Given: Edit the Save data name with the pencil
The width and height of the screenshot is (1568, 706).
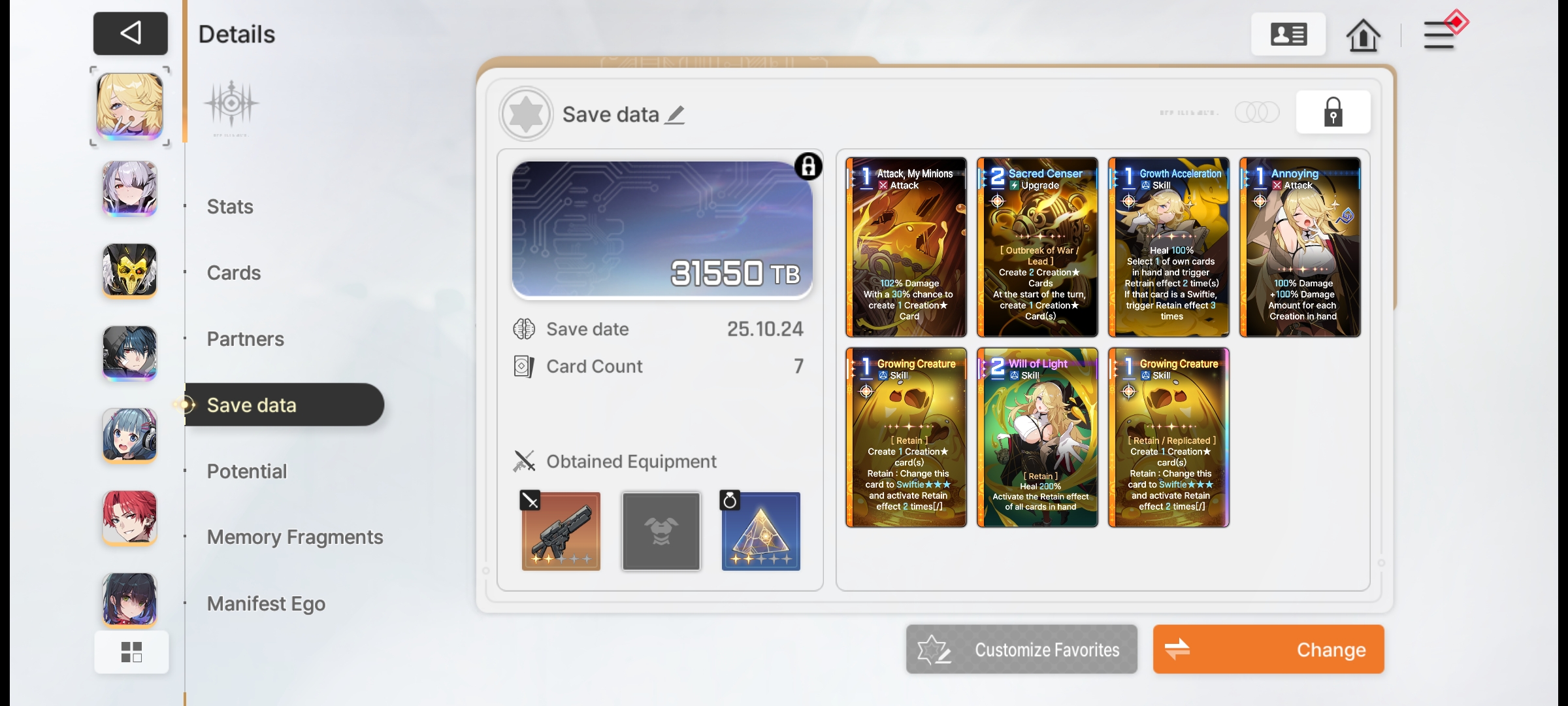Looking at the screenshot, I should click(x=675, y=115).
